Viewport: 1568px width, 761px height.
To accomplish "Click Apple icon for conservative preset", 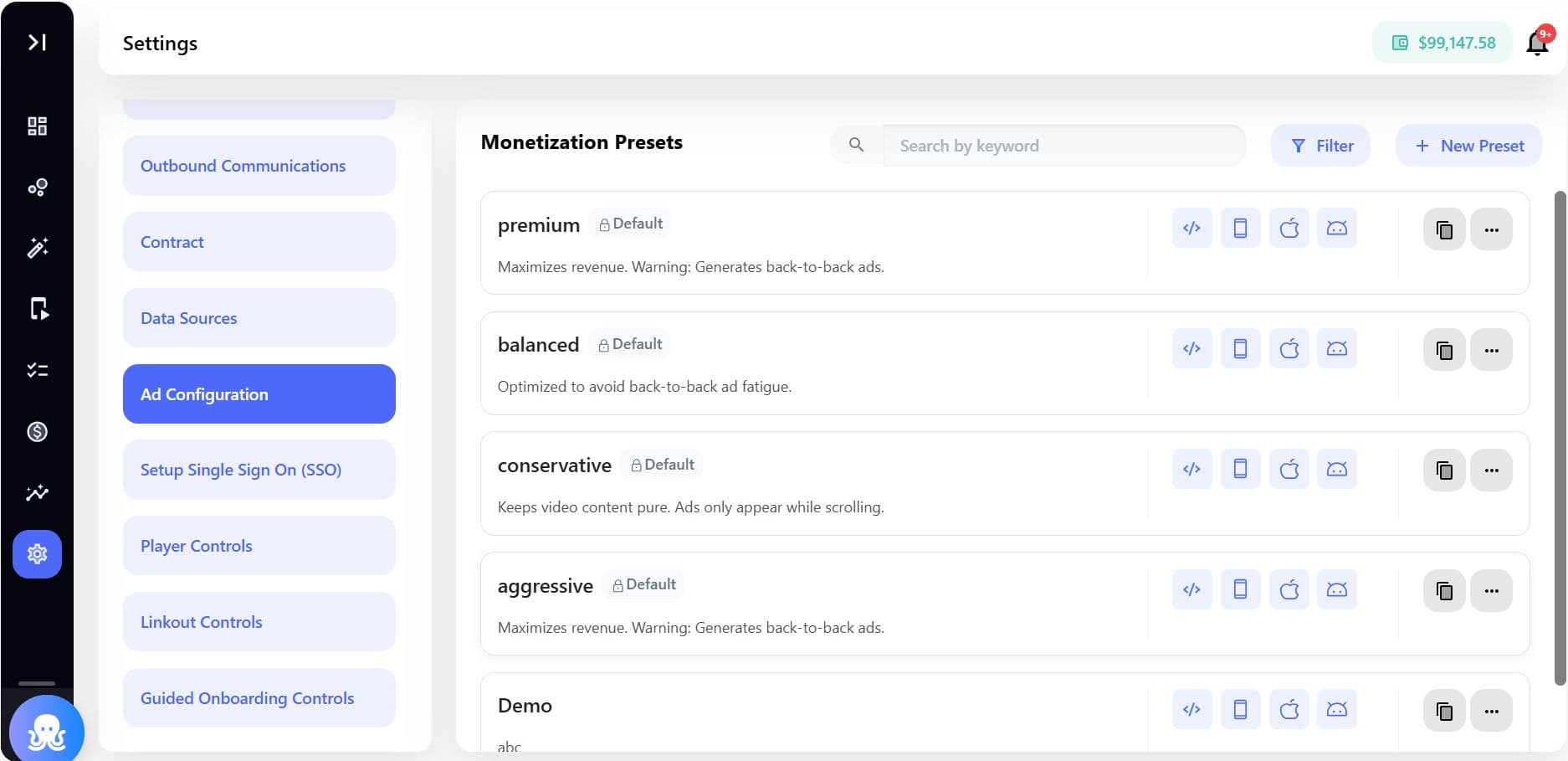I will click(1289, 469).
